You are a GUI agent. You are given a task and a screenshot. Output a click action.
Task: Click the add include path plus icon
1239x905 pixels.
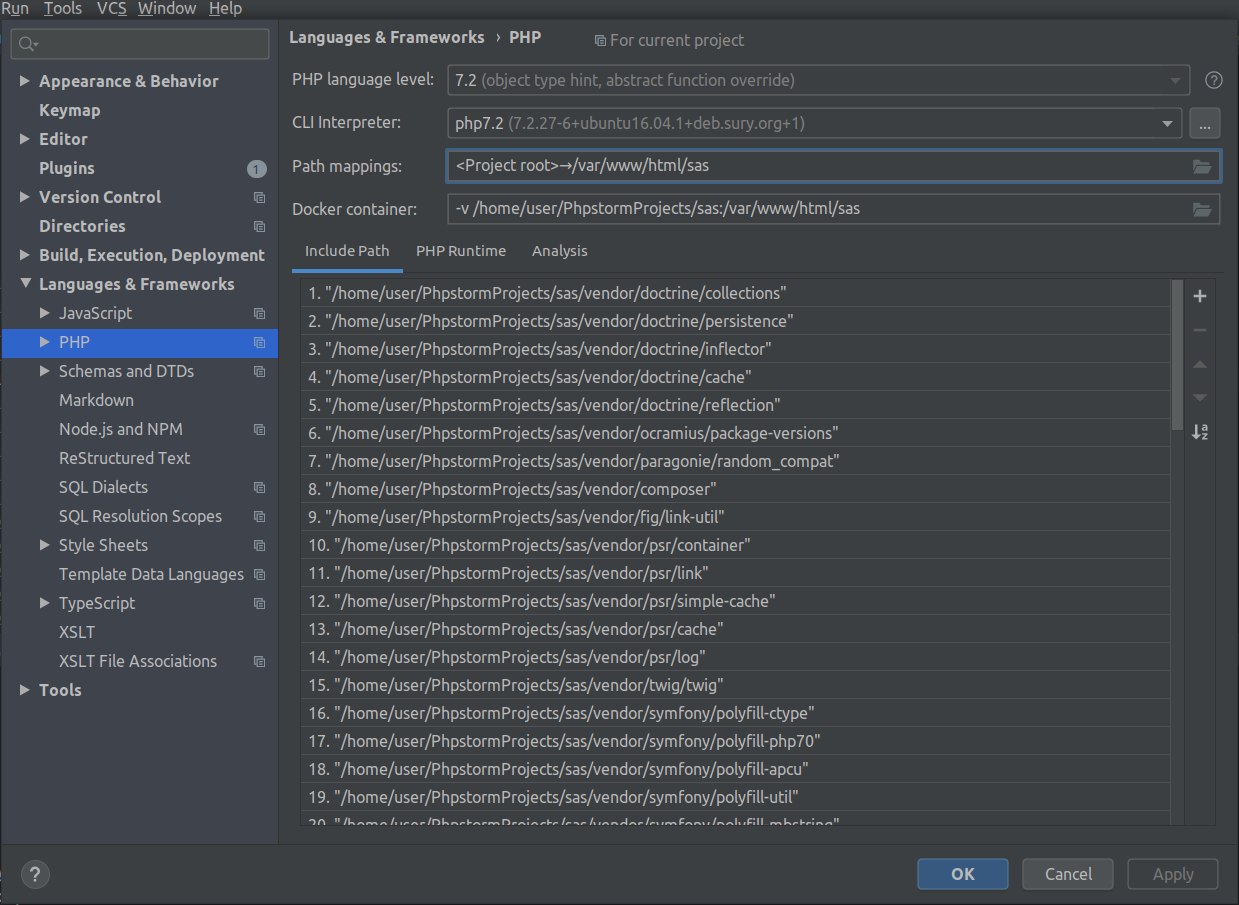(1200, 296)
